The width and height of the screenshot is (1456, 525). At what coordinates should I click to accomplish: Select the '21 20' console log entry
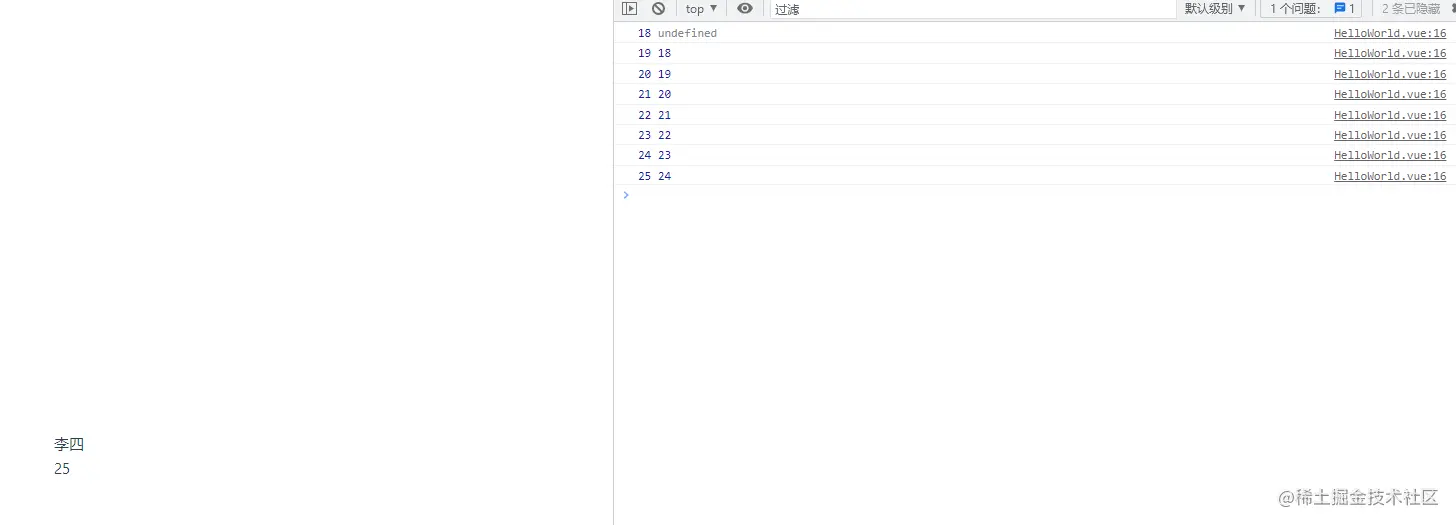pyautogui.click(x=1035, y=94)
